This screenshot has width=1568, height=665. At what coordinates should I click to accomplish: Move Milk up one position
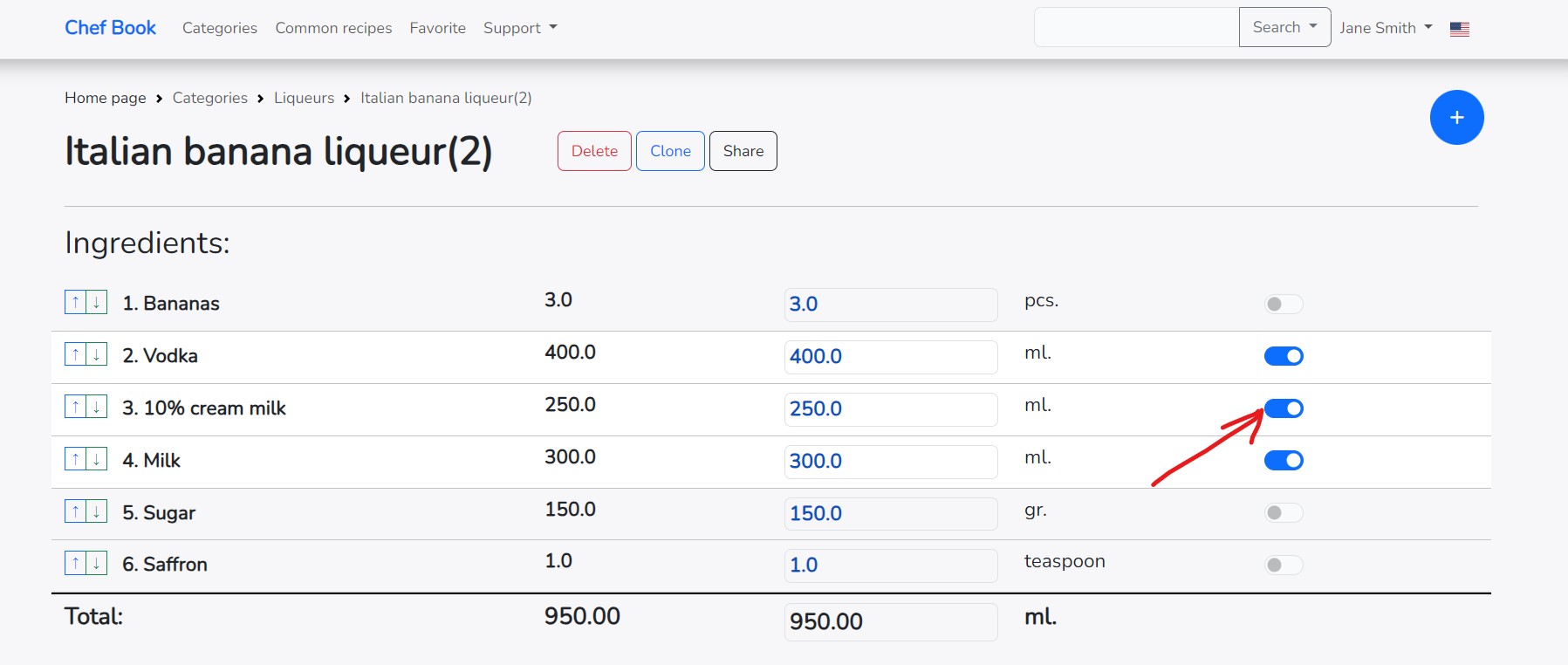[76, 459]
